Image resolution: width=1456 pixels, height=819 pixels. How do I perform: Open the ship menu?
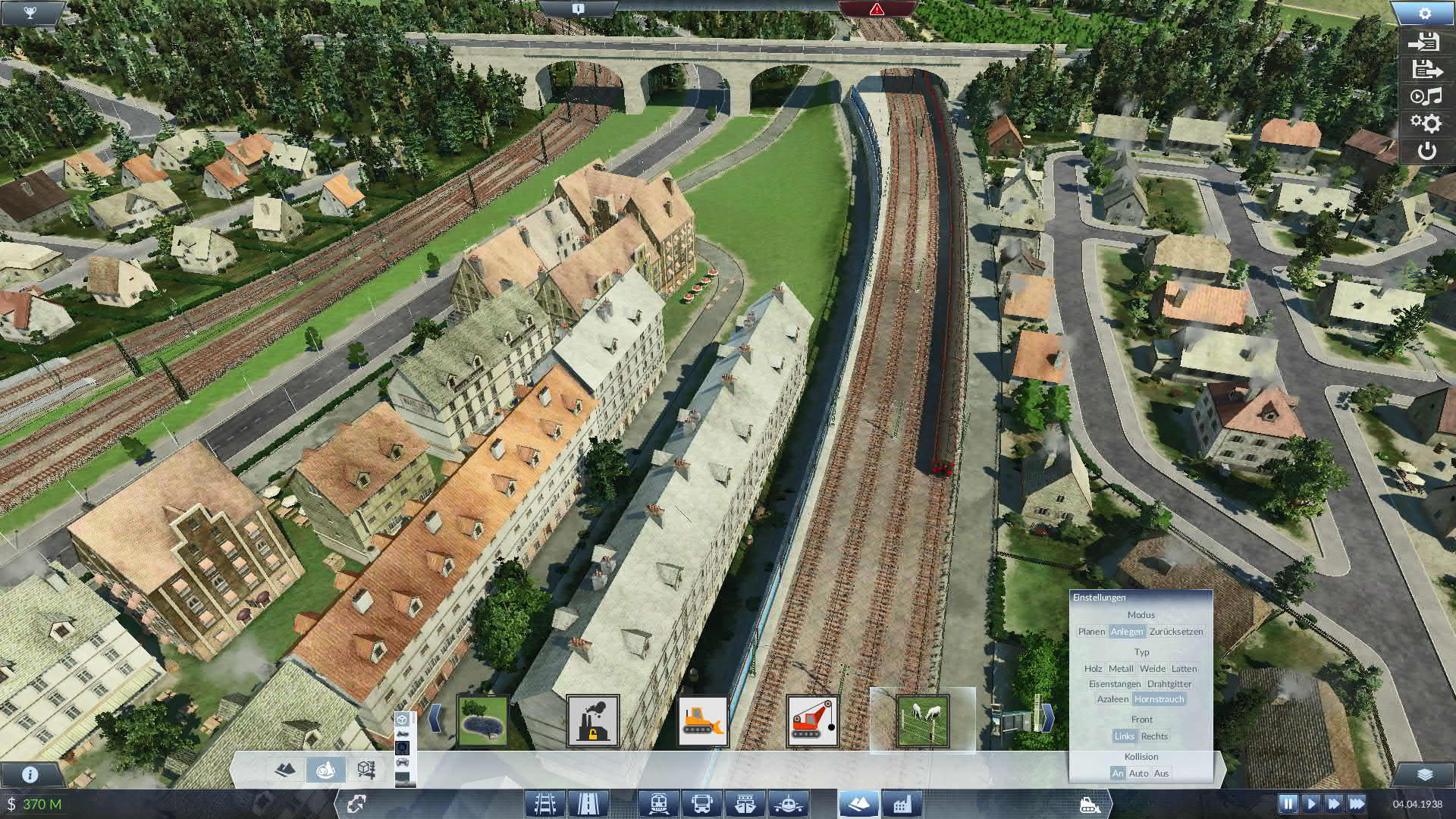(745, 803)
